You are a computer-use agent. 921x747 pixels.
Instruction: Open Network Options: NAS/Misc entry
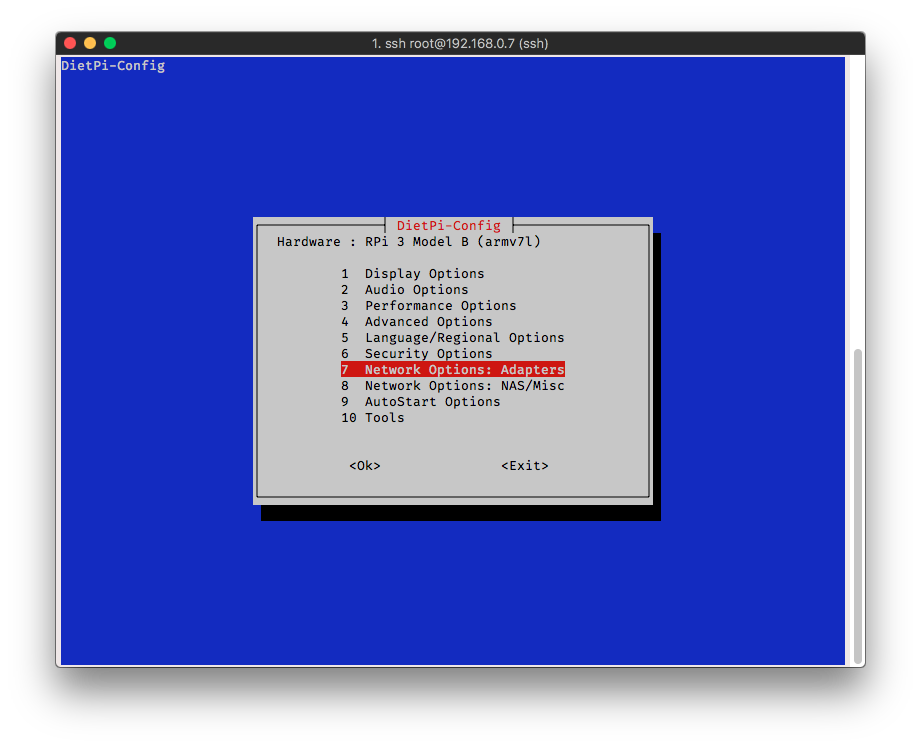[x=453, y=386]
